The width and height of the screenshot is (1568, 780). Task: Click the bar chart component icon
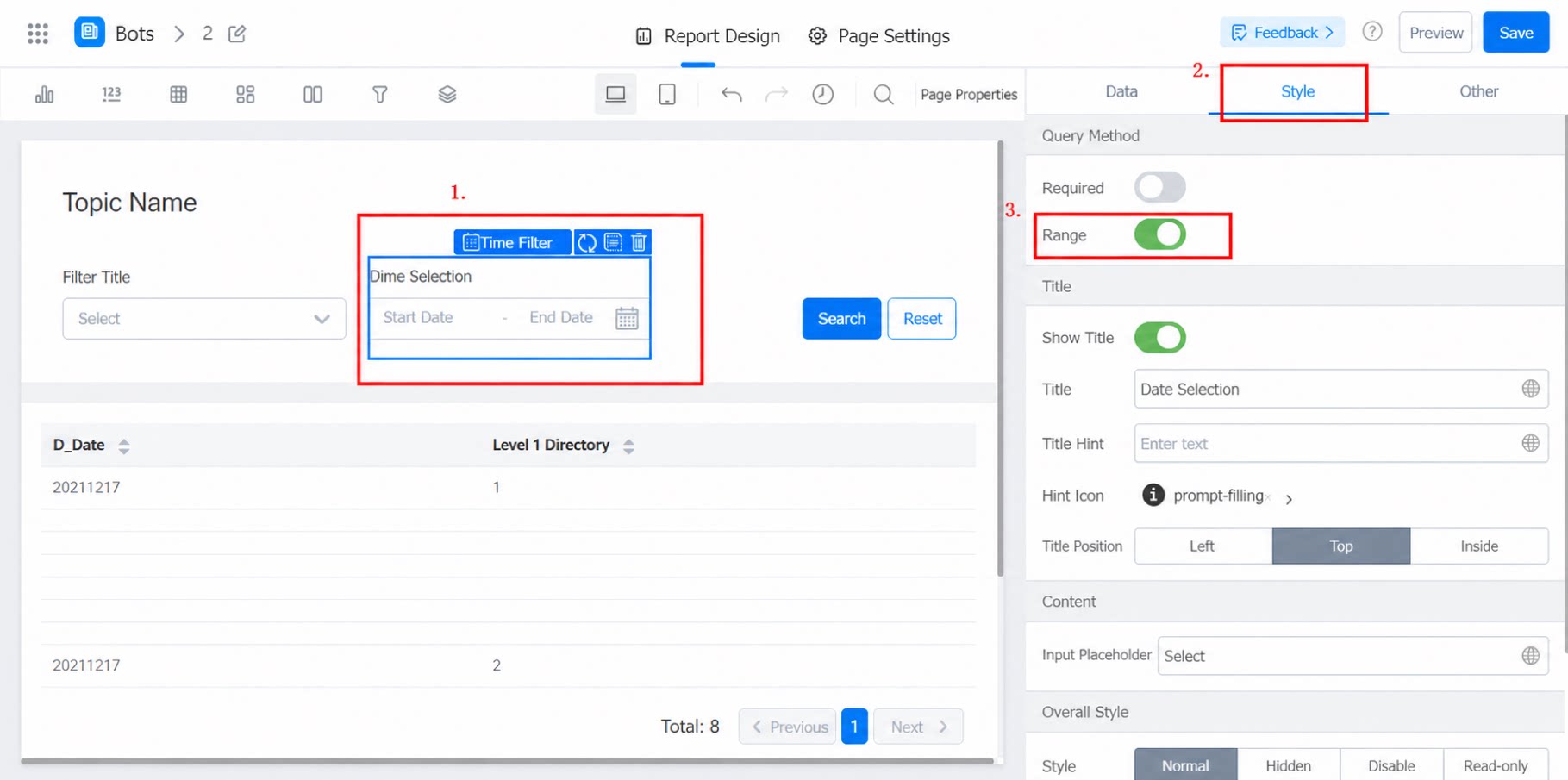tap(44, 94)
